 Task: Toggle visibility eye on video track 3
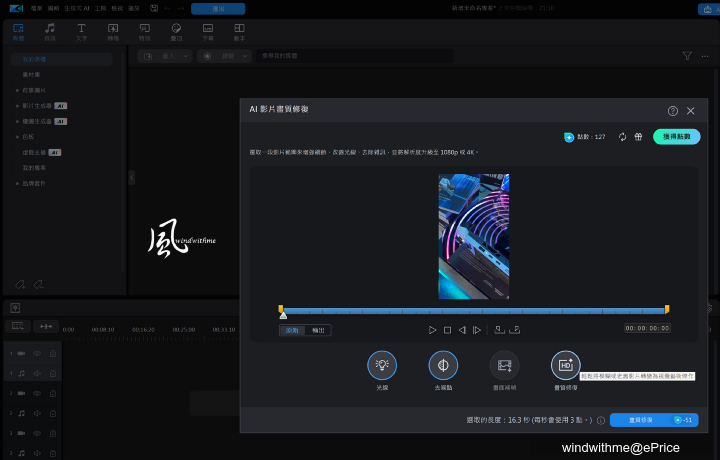[37, 433]
